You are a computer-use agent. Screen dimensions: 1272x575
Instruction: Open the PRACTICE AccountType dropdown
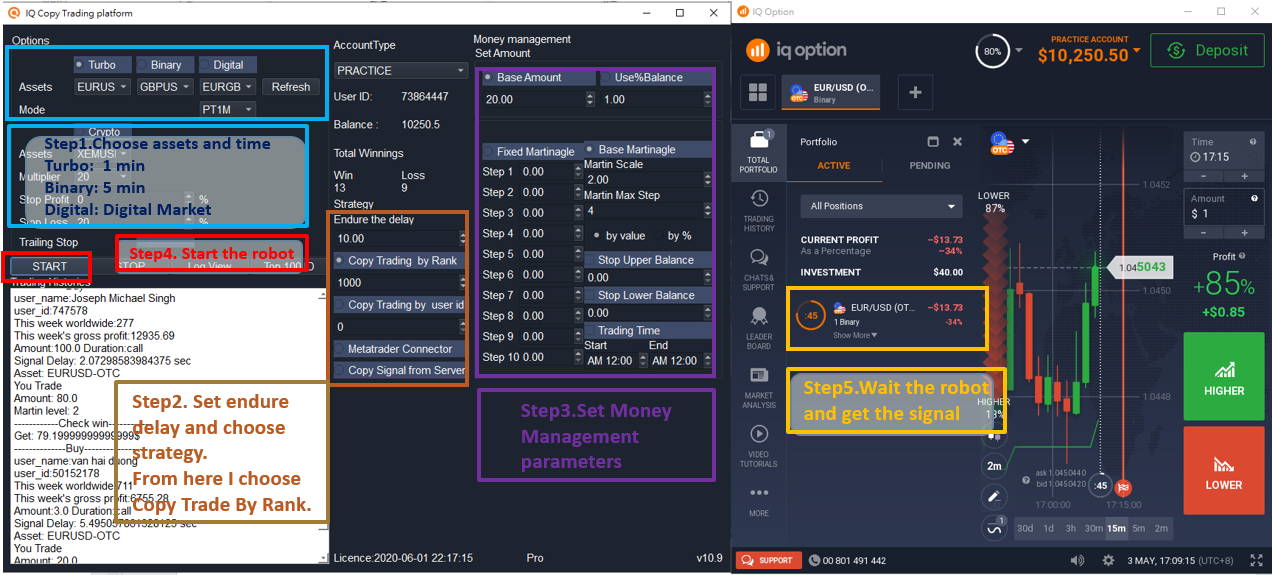[x=400, y=71]
